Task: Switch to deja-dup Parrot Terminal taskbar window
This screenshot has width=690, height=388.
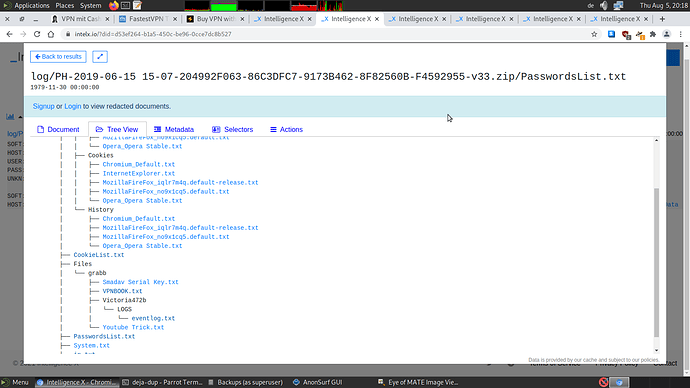Action: click(x=162, y=382)
